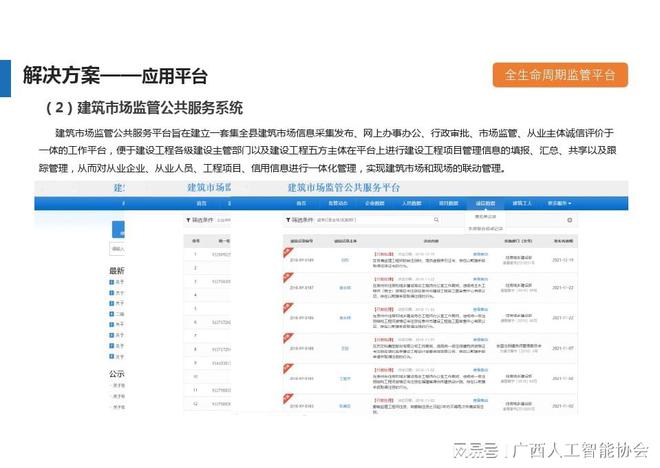Switch to the 企业数据 navigation tab

[x=375, y=203]
